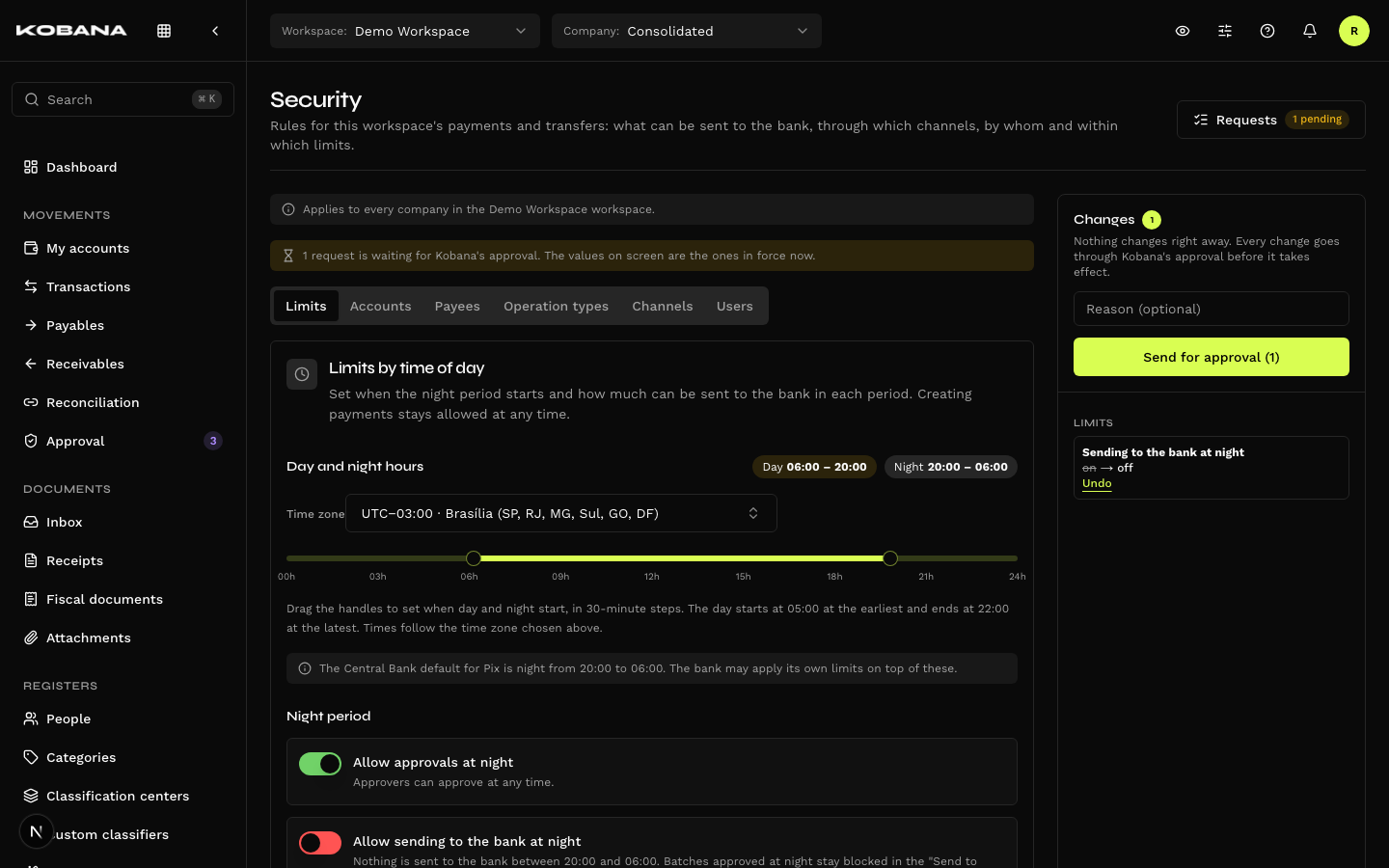Open the Operation types tab
The height and width of the screenshot is (868, 1389).
557,306
